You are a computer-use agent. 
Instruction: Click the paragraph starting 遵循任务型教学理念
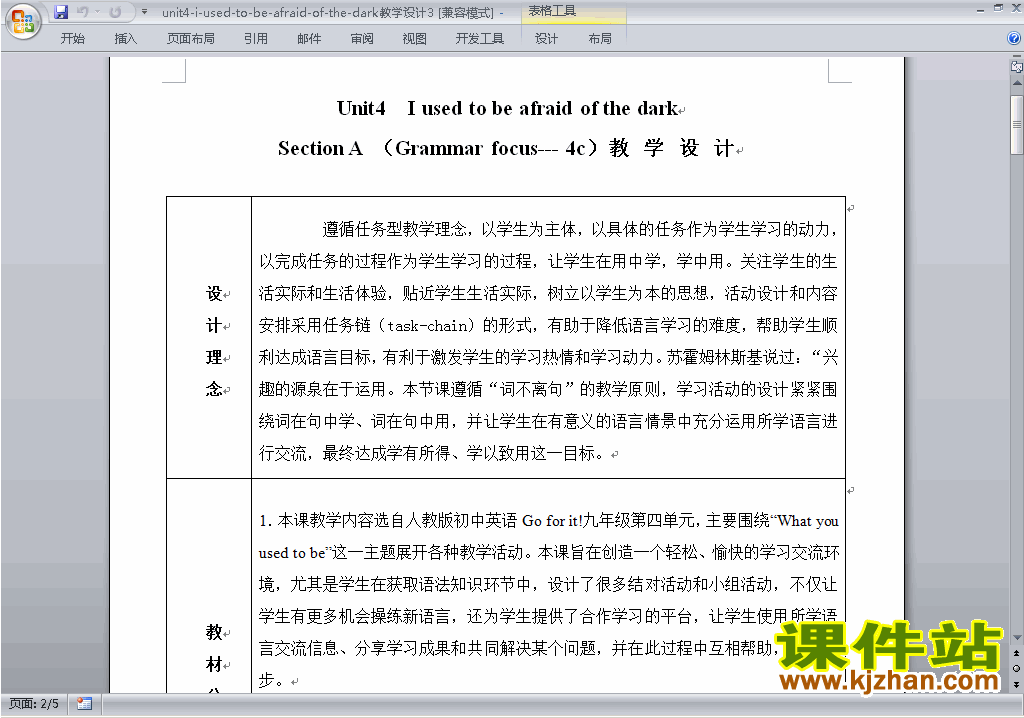coord(548,340)
